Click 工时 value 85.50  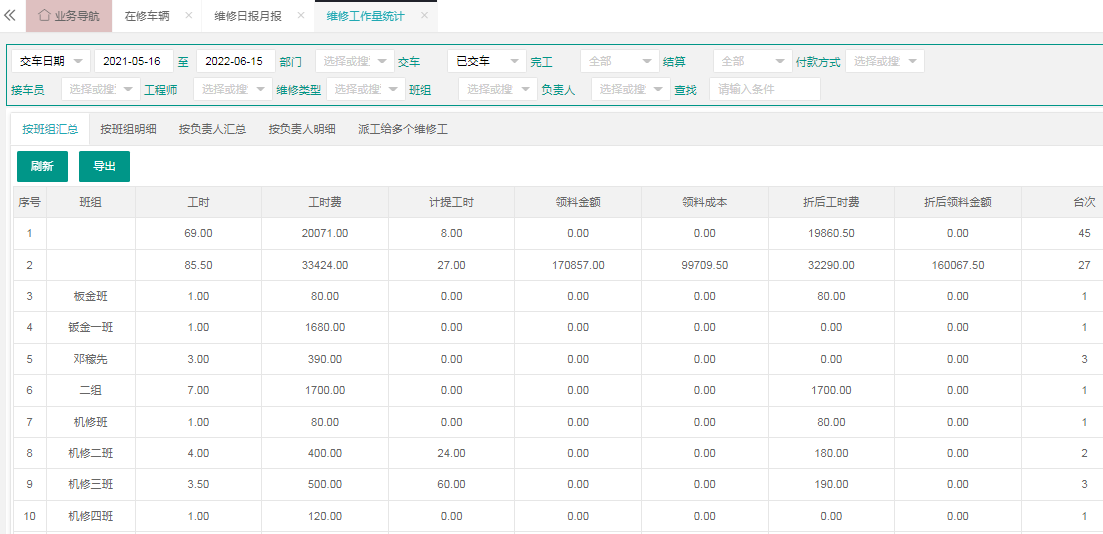pyautogui.click(x=198, y=265)
